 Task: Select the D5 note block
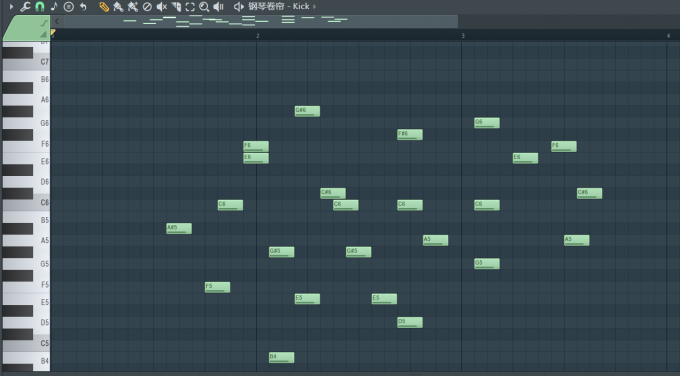(410, 322)
